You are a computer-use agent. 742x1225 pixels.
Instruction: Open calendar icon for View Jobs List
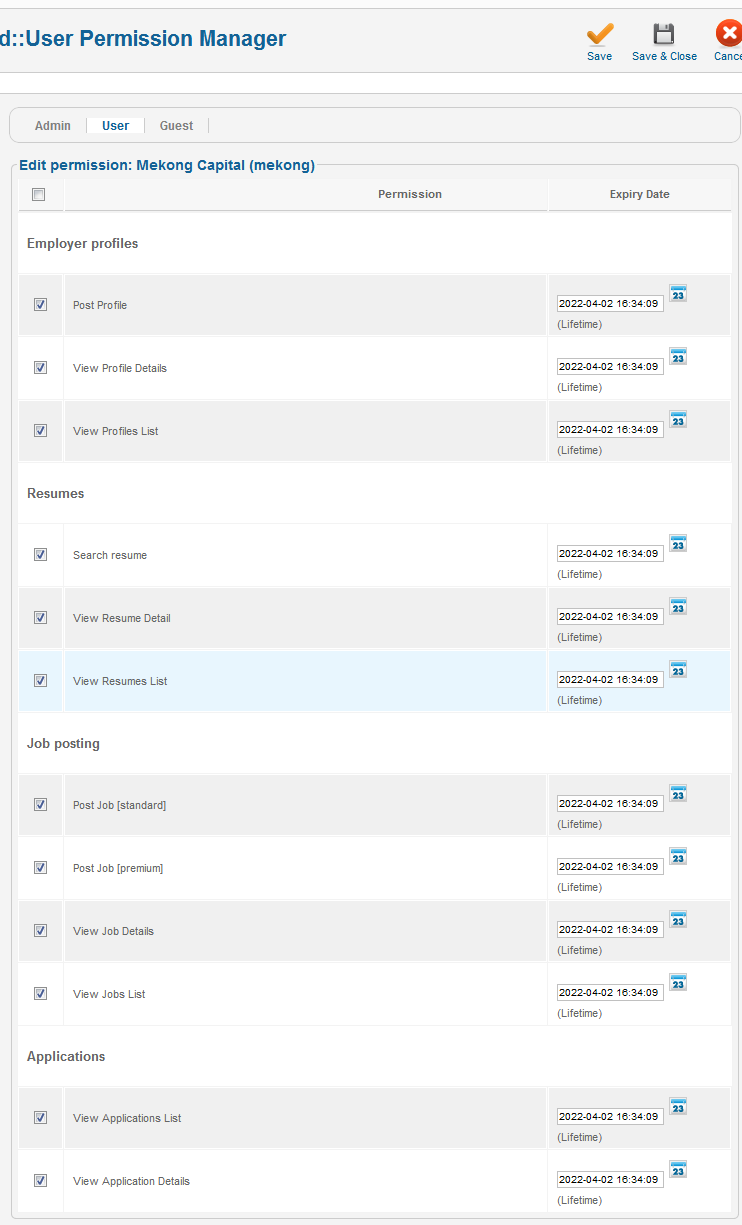point(678,983)
